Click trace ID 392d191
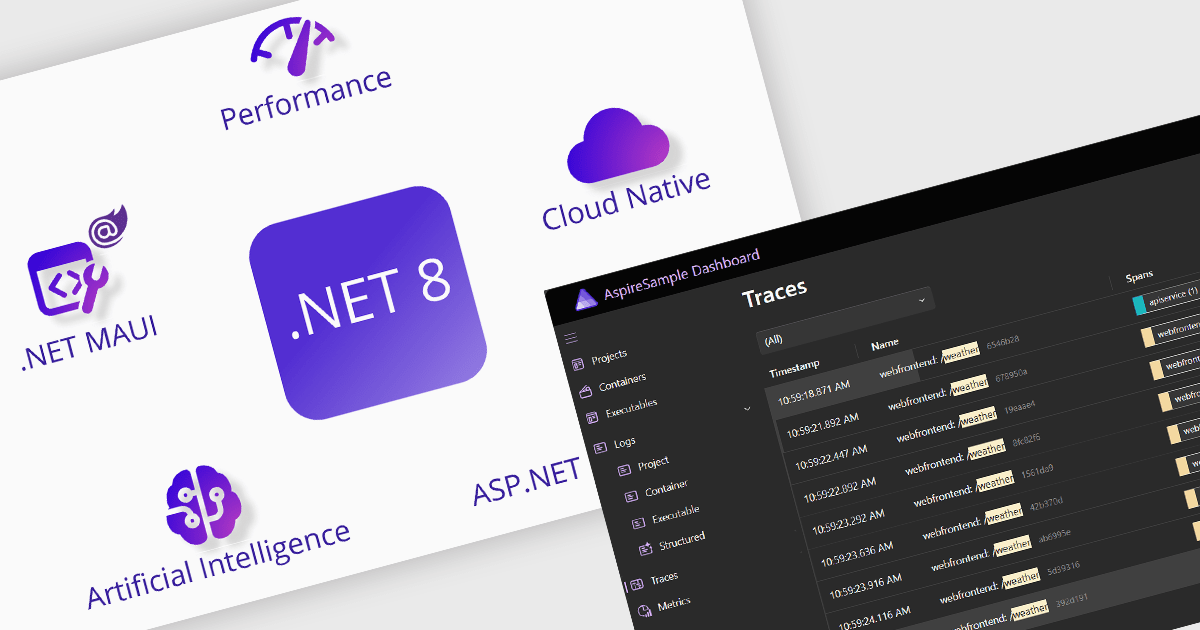 coord(1073,600)
